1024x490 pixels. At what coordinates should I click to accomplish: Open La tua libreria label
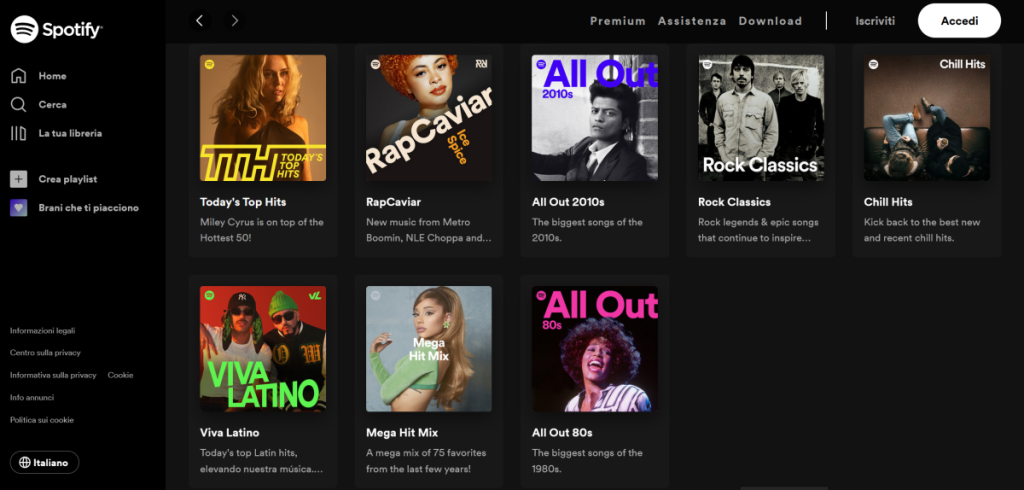tap(70, 133)
